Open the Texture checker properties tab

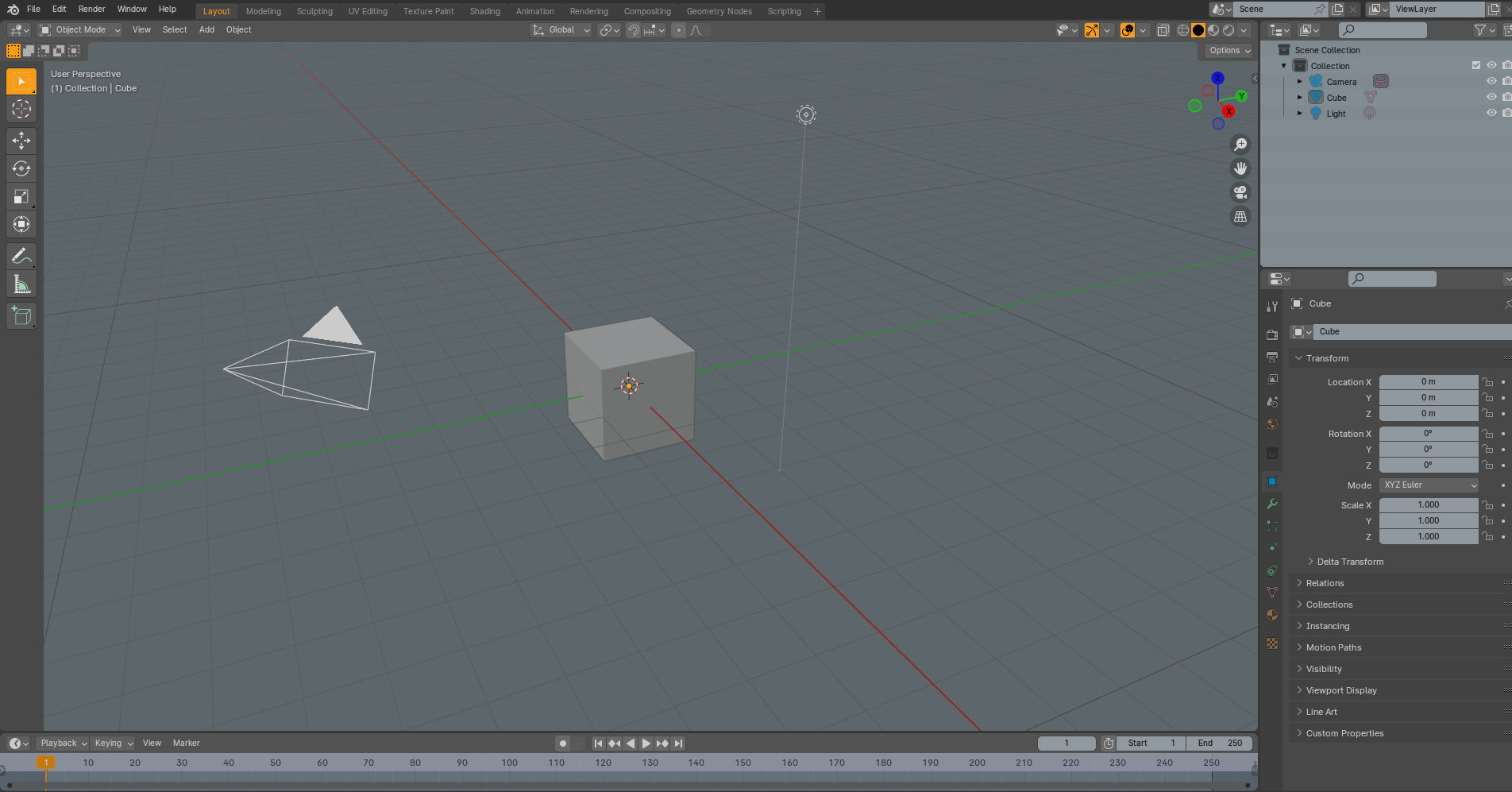click(x=1272, y=643)
